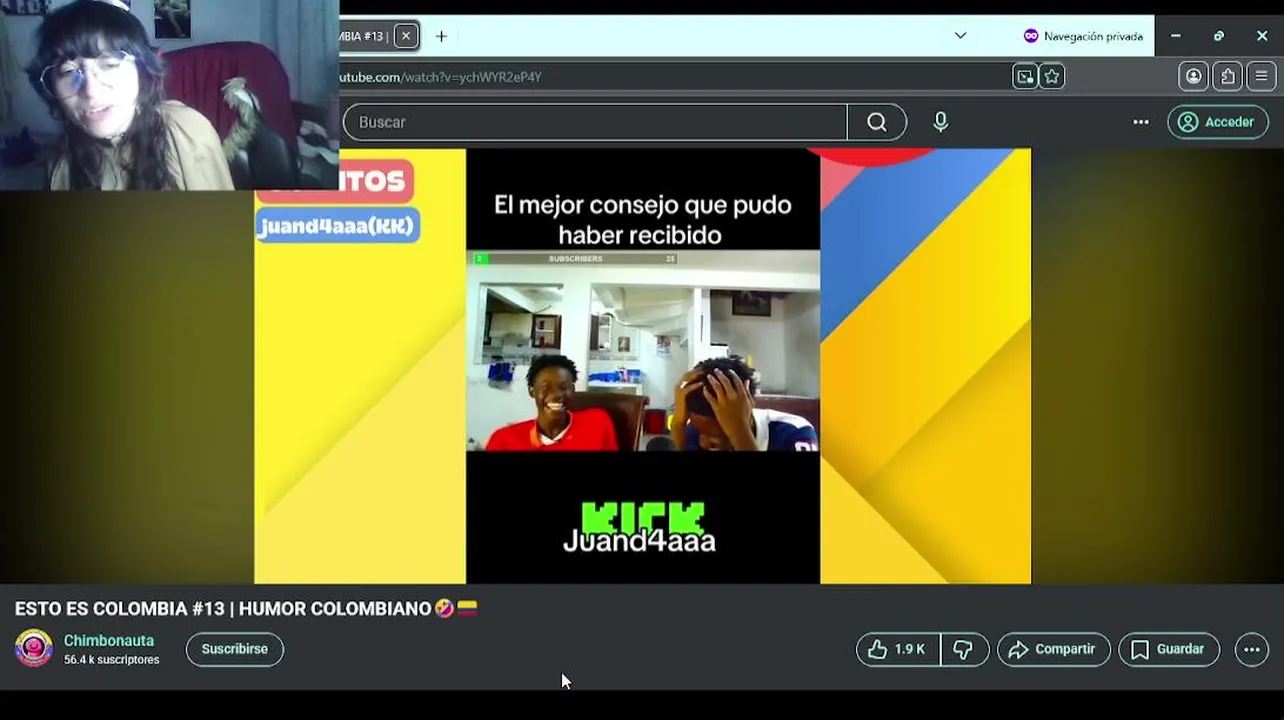
Task: Click the Suscribirse button
Action: (235, 649)
